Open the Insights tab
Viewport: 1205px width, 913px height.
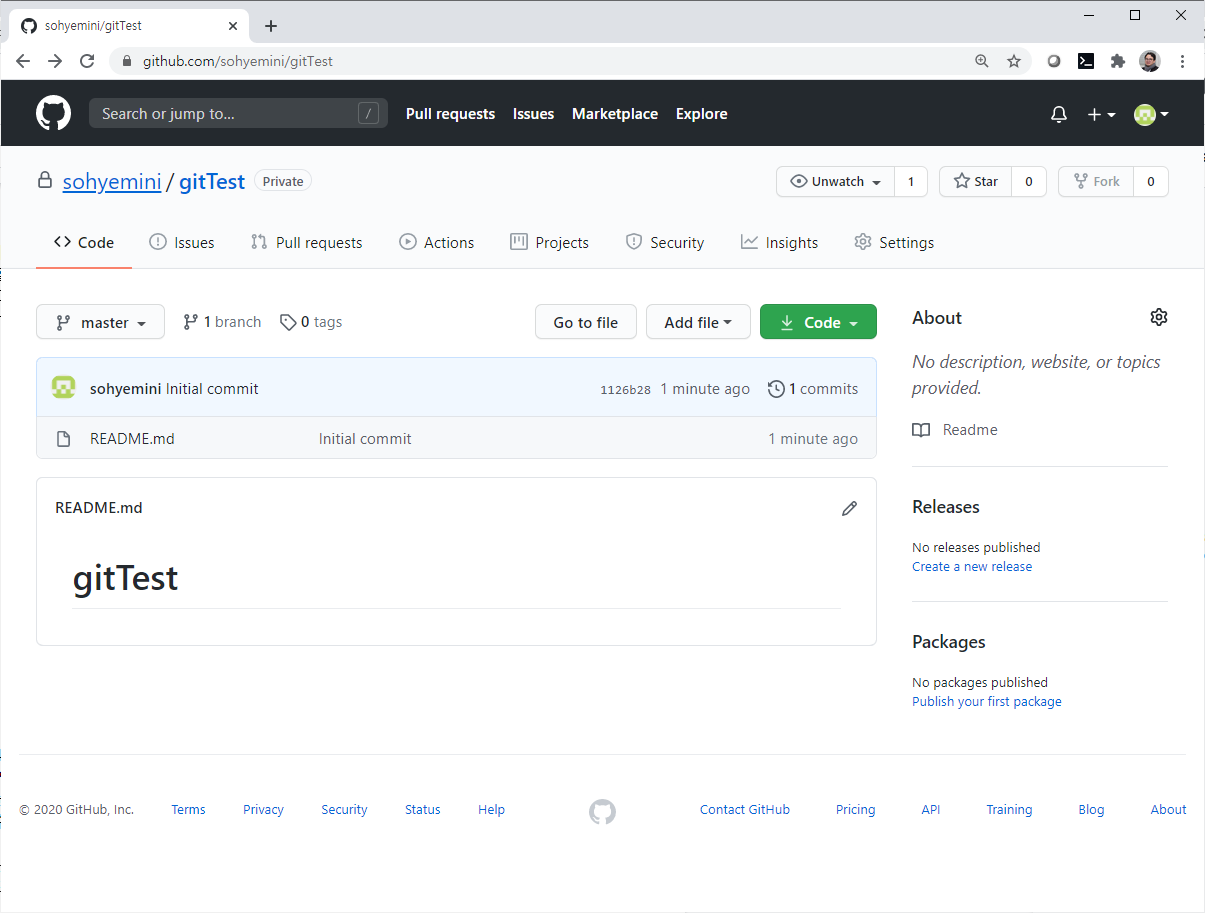(780, 242)
